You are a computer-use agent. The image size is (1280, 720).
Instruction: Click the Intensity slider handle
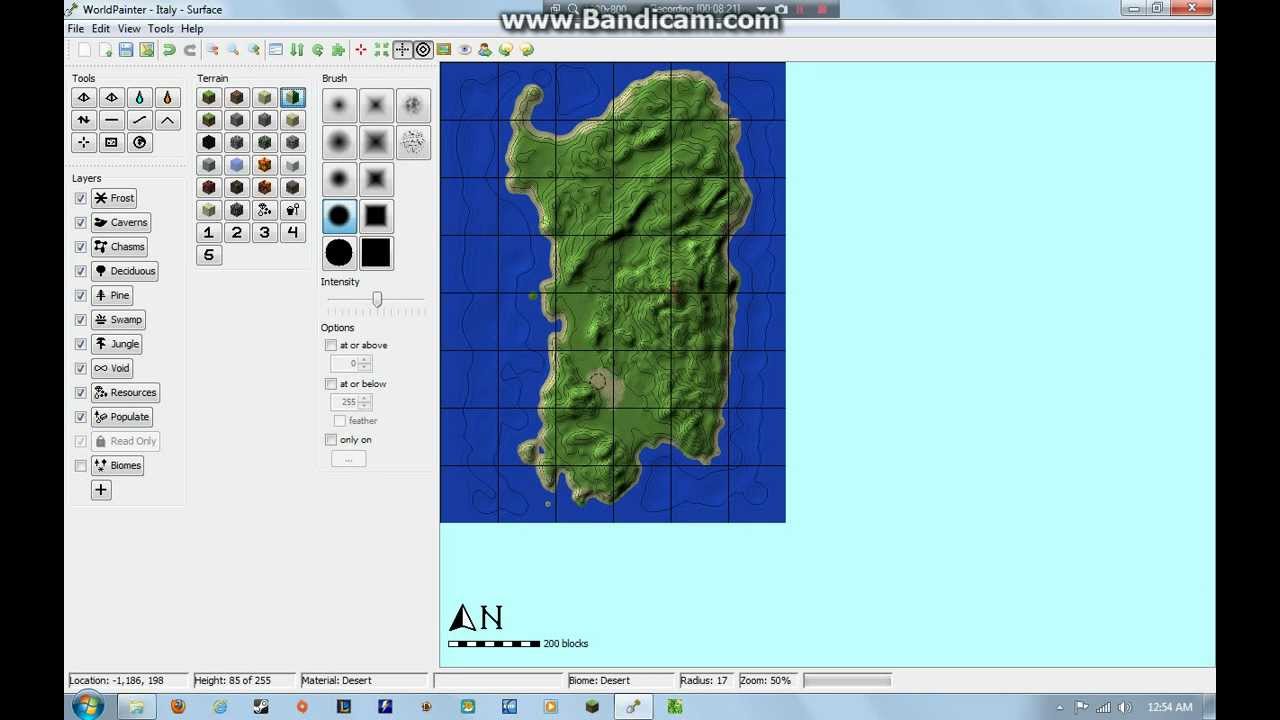(377, 299)
